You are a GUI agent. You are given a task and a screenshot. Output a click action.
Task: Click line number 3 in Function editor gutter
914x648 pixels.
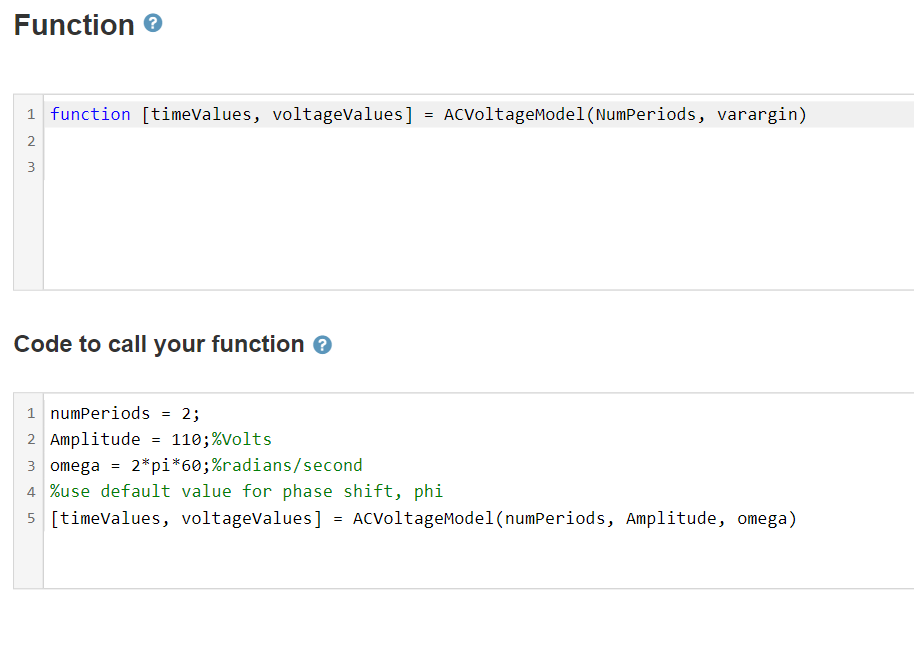click(31, 167)
